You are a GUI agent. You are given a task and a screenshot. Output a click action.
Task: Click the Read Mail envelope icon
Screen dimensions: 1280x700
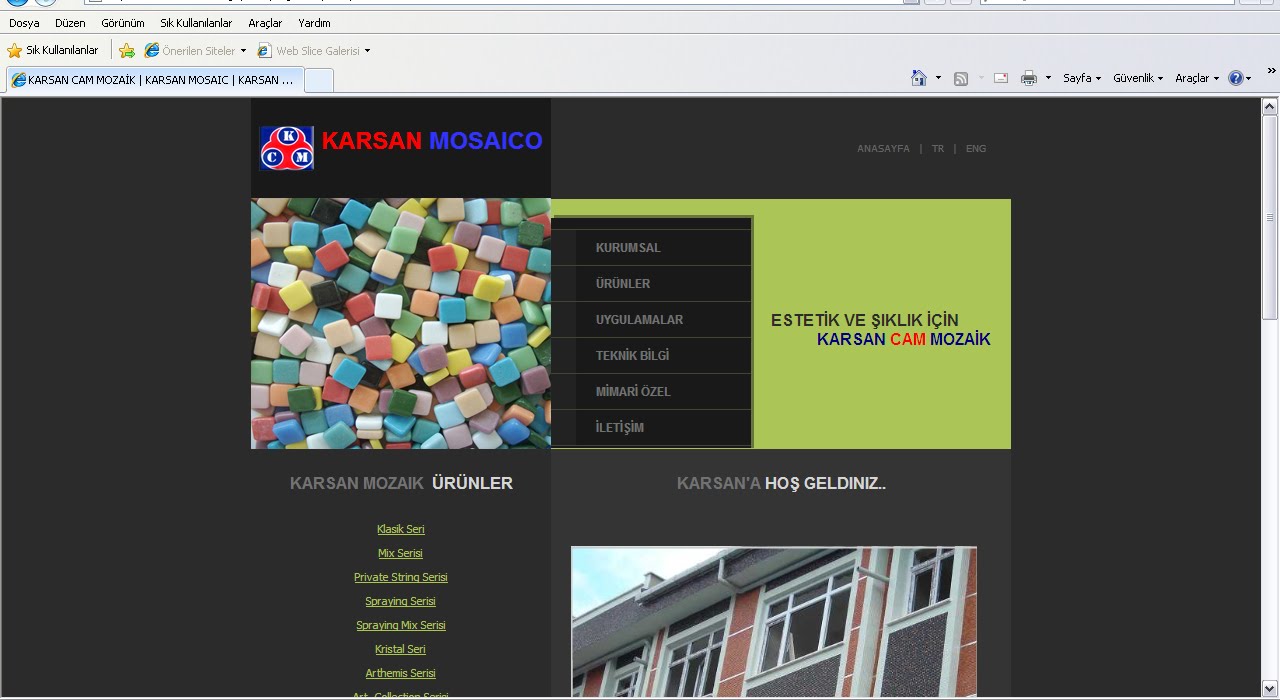pyautogui.click(x=1001, y=78)
